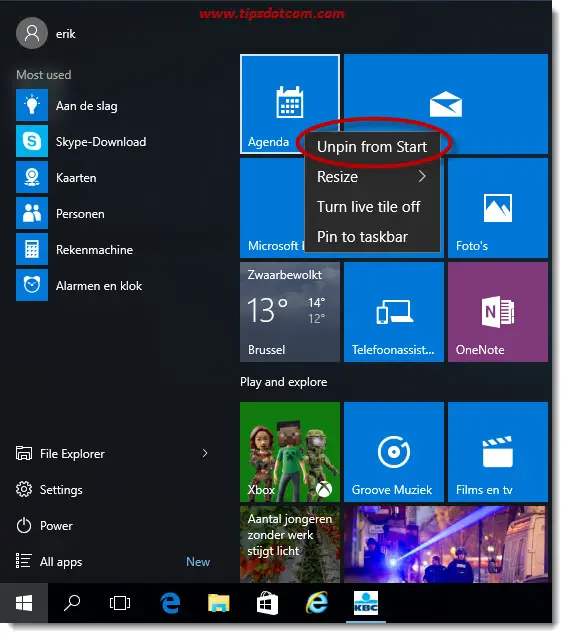Click the Alarmen en klok icon
Screen dimensions: 567x638
tap(32, 285)
